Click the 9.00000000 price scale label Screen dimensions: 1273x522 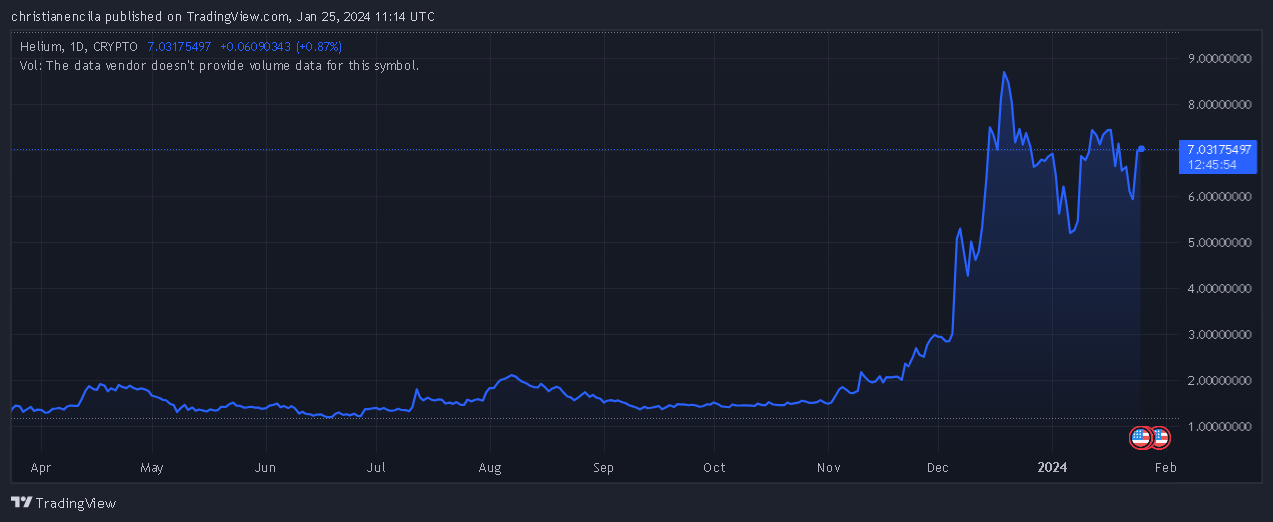pyautogui.click(x=1219, y=59)
